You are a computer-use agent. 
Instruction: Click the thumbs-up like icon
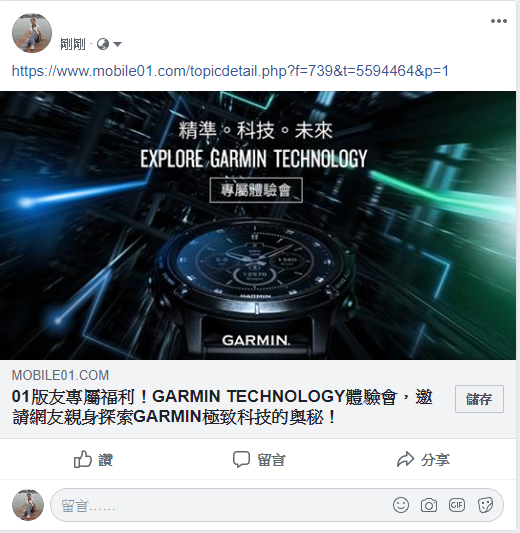coord(83,460)
